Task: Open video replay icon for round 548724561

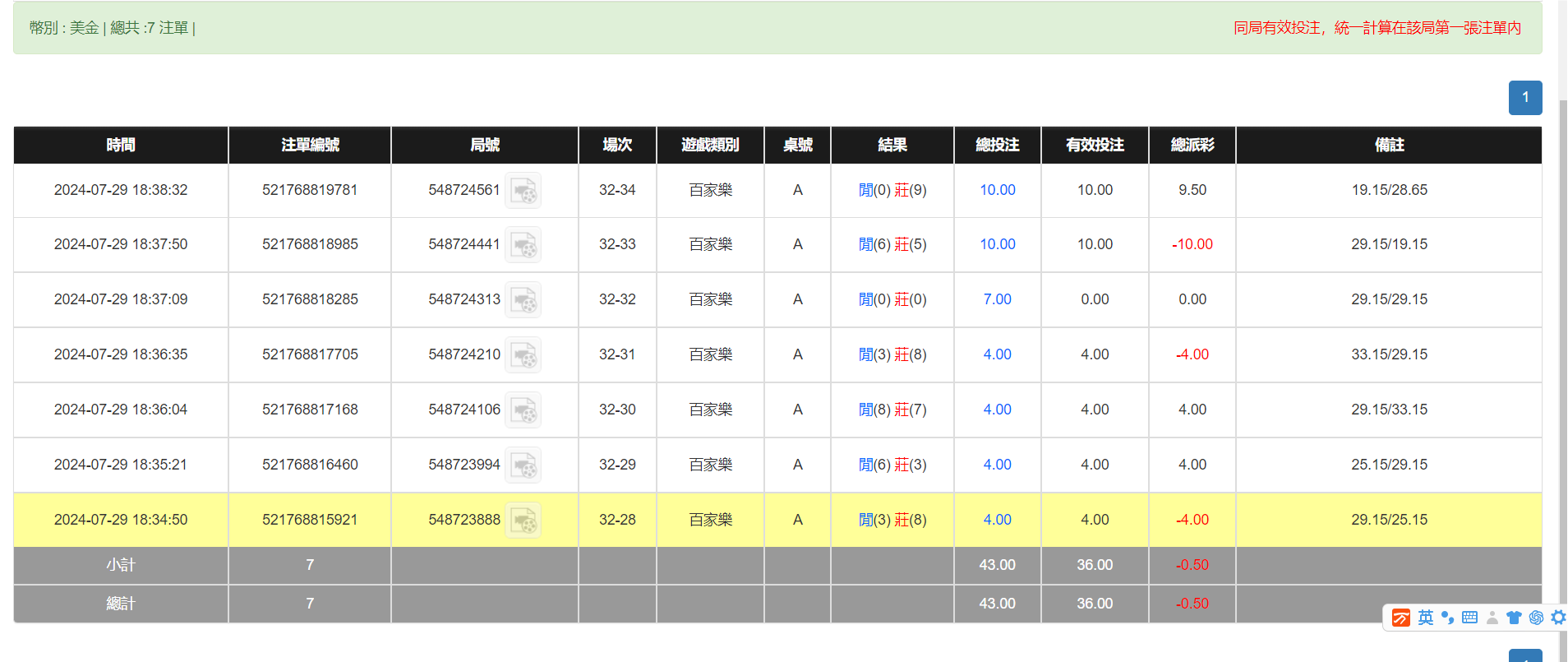Action: [523, 191]
